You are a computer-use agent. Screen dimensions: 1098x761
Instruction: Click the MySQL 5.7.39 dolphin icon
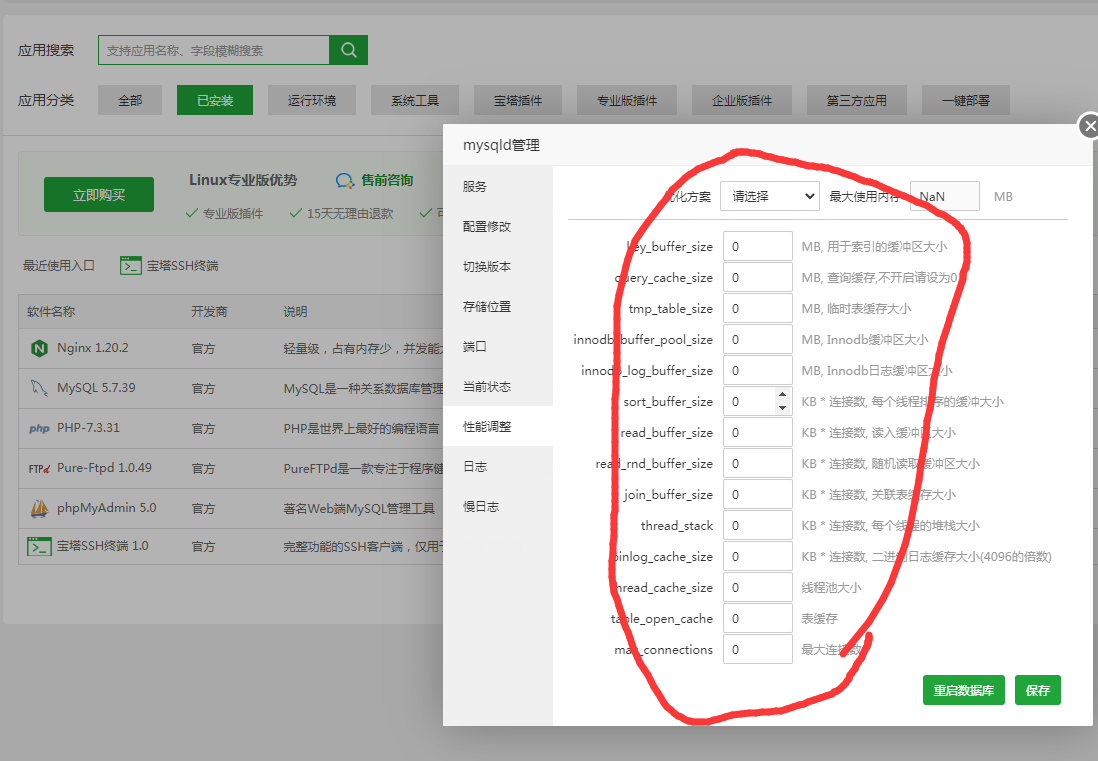pyautogui.click(x=39, y=388)
